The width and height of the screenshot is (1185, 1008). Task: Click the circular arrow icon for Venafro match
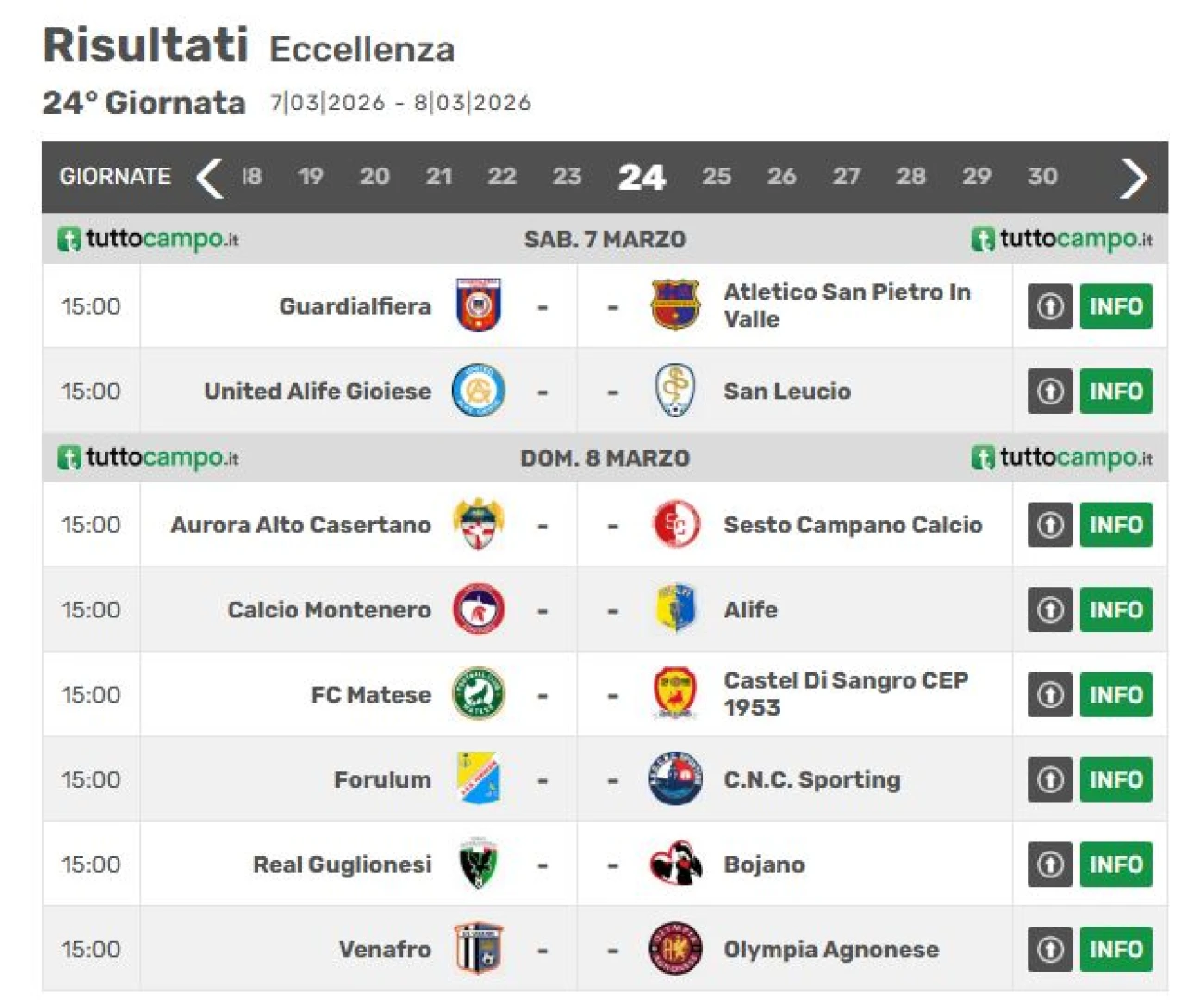pos(1050,949)
